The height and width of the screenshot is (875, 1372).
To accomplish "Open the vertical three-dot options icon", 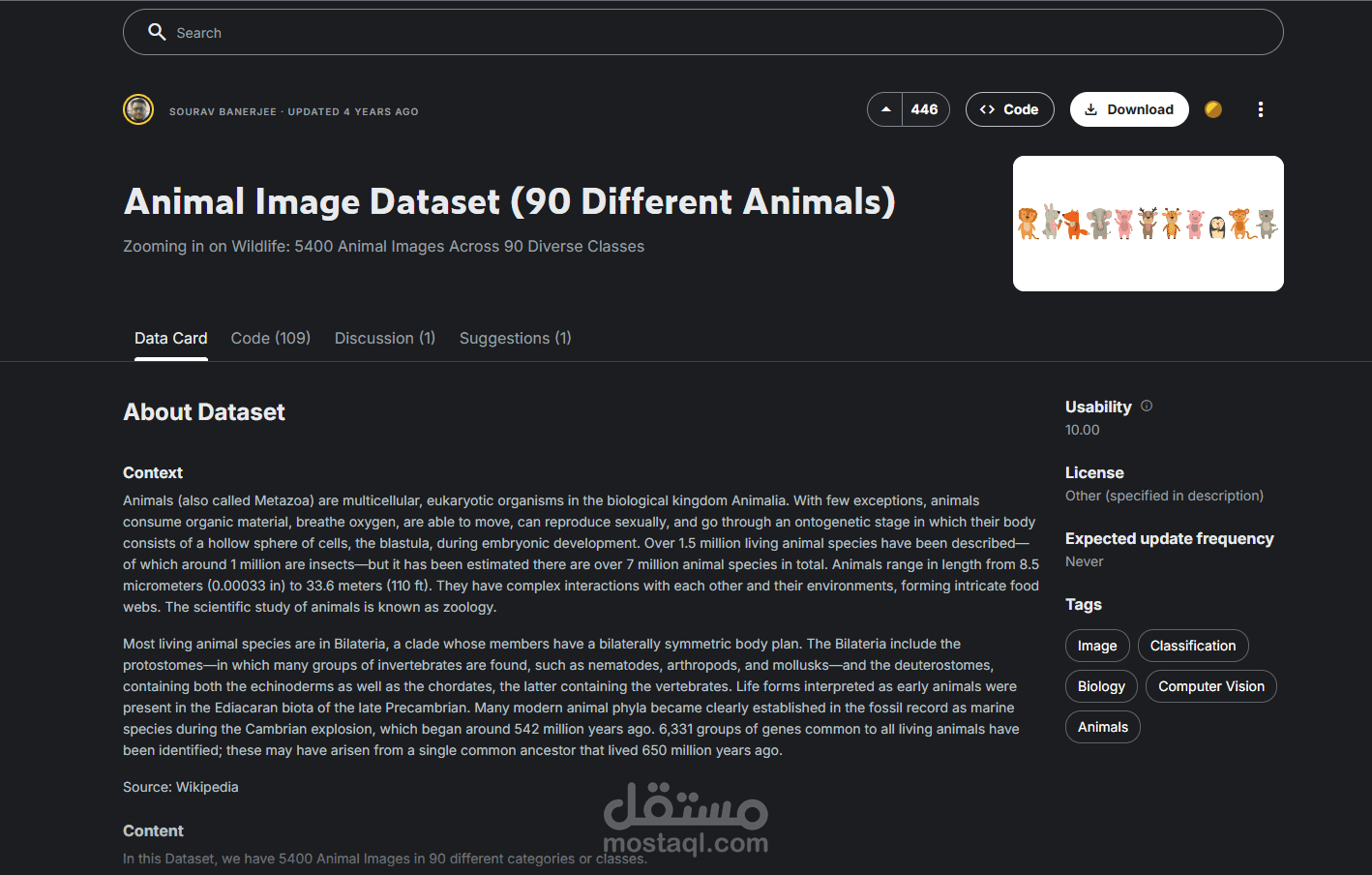I will pyautogui.click(x=1261, y=109).
